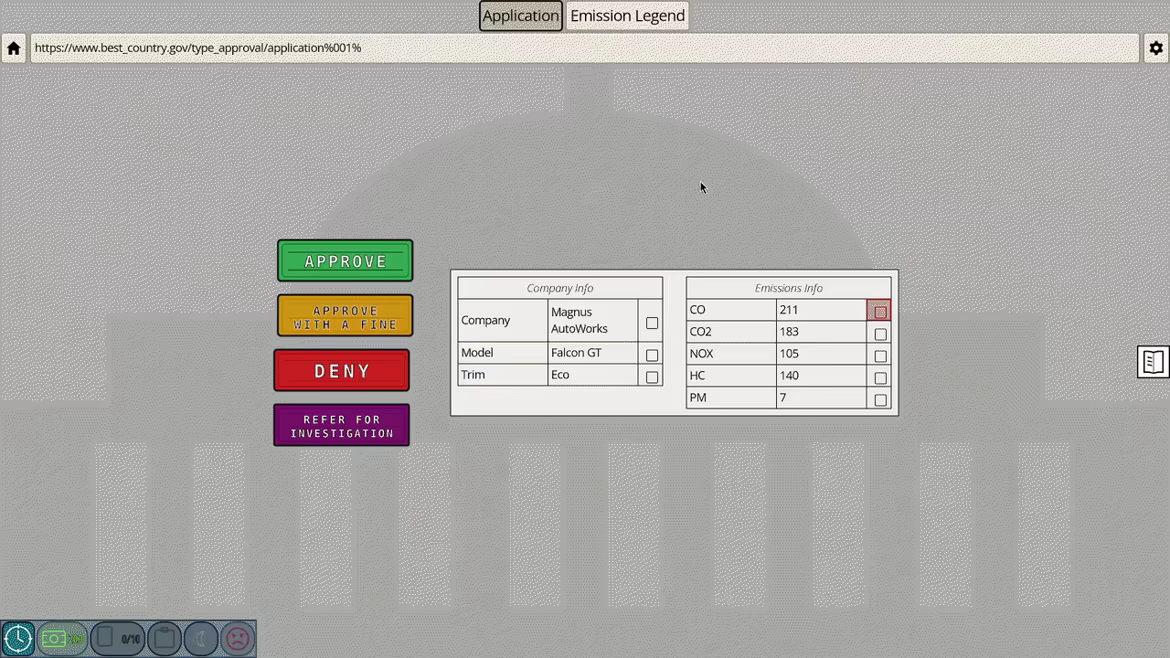Screen dimensions: 1170x658
Task: Mark the Falcon GT Model checkbox
Action: (x=652, y=355)
